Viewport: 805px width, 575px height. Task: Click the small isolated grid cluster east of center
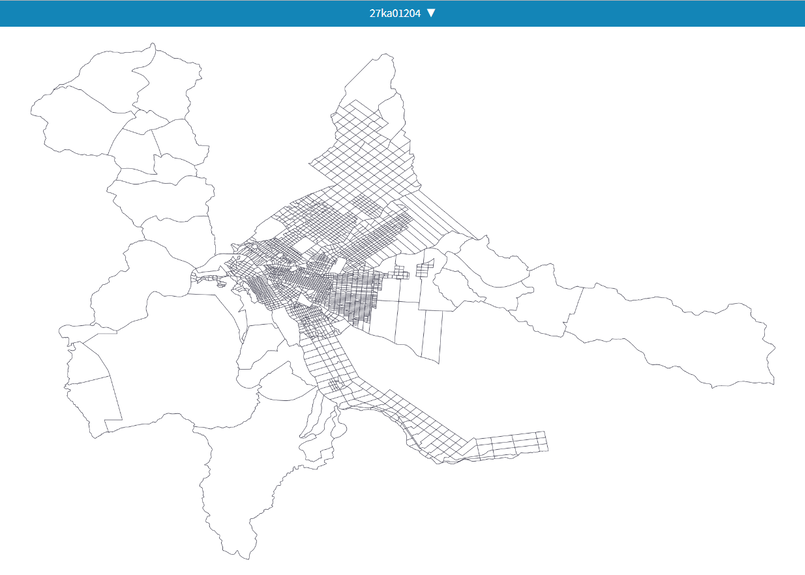point(425,269)
